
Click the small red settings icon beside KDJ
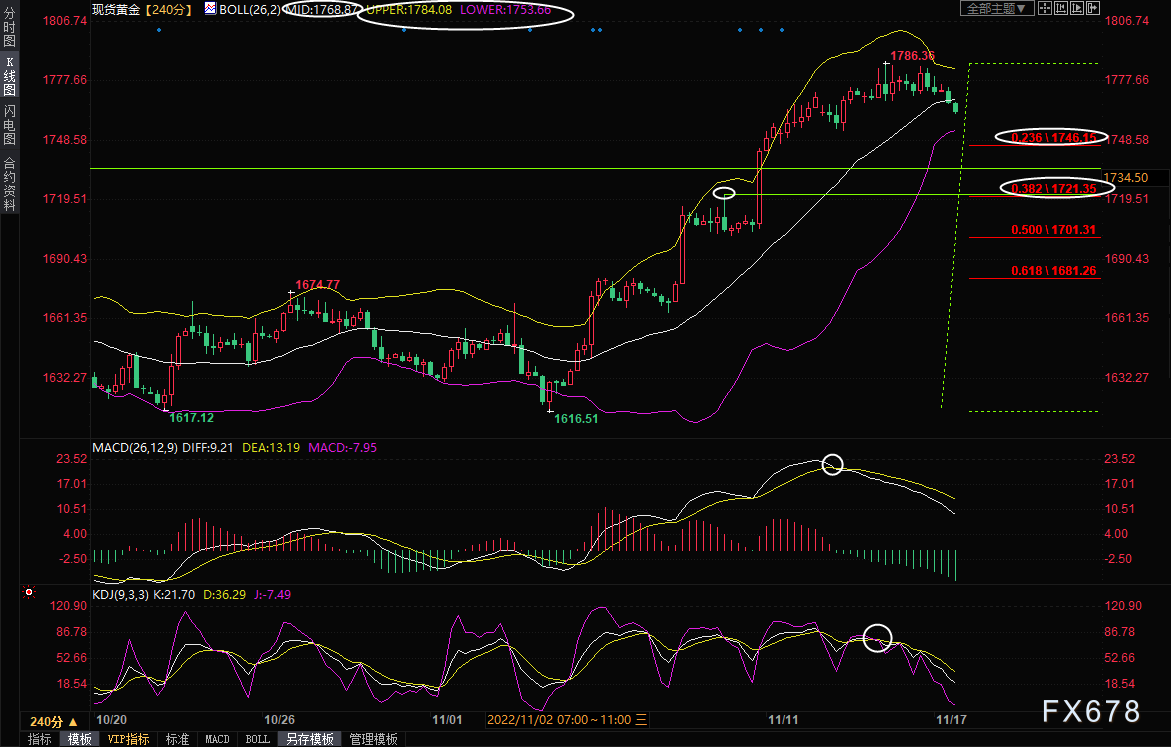tap(28, 593)
